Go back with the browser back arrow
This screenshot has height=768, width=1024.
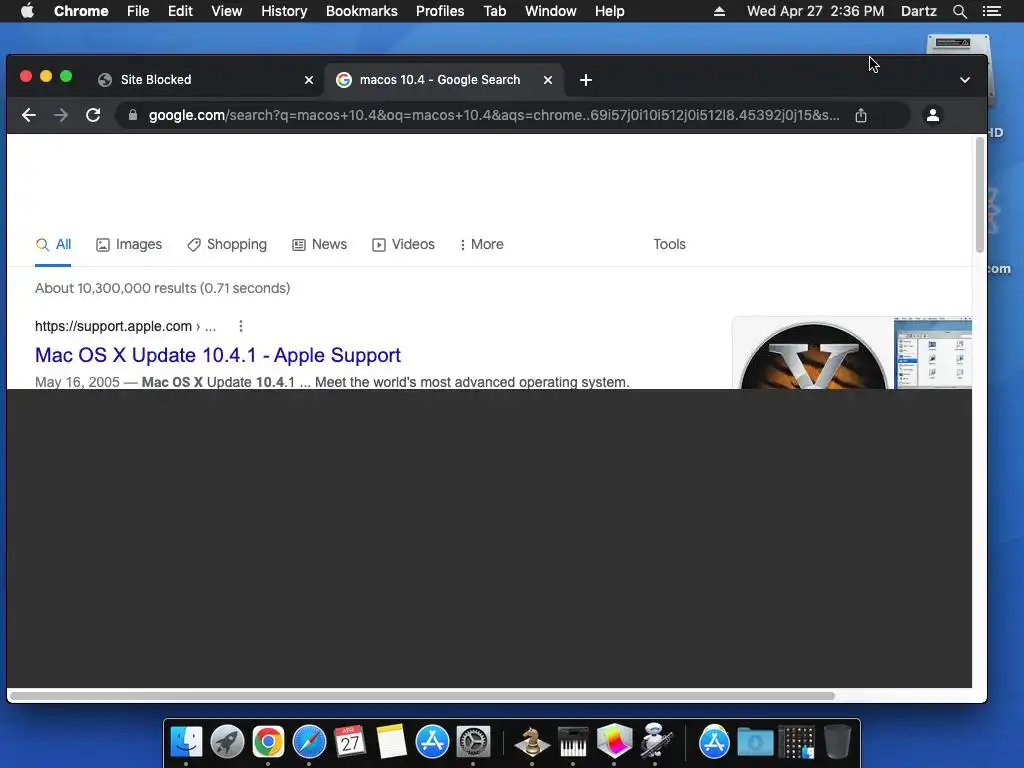point(29,116)
